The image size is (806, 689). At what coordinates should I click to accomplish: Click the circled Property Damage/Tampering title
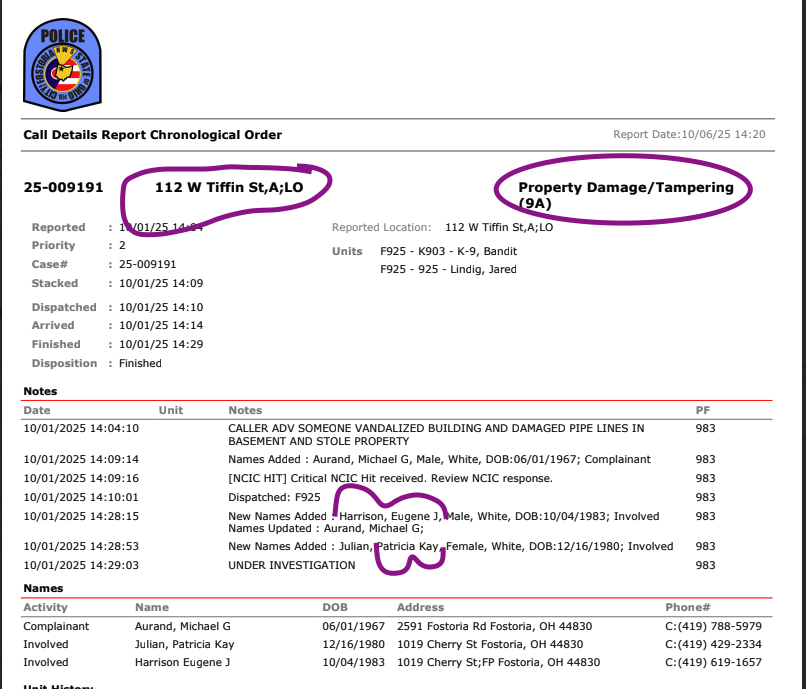[x=625, y=194]
